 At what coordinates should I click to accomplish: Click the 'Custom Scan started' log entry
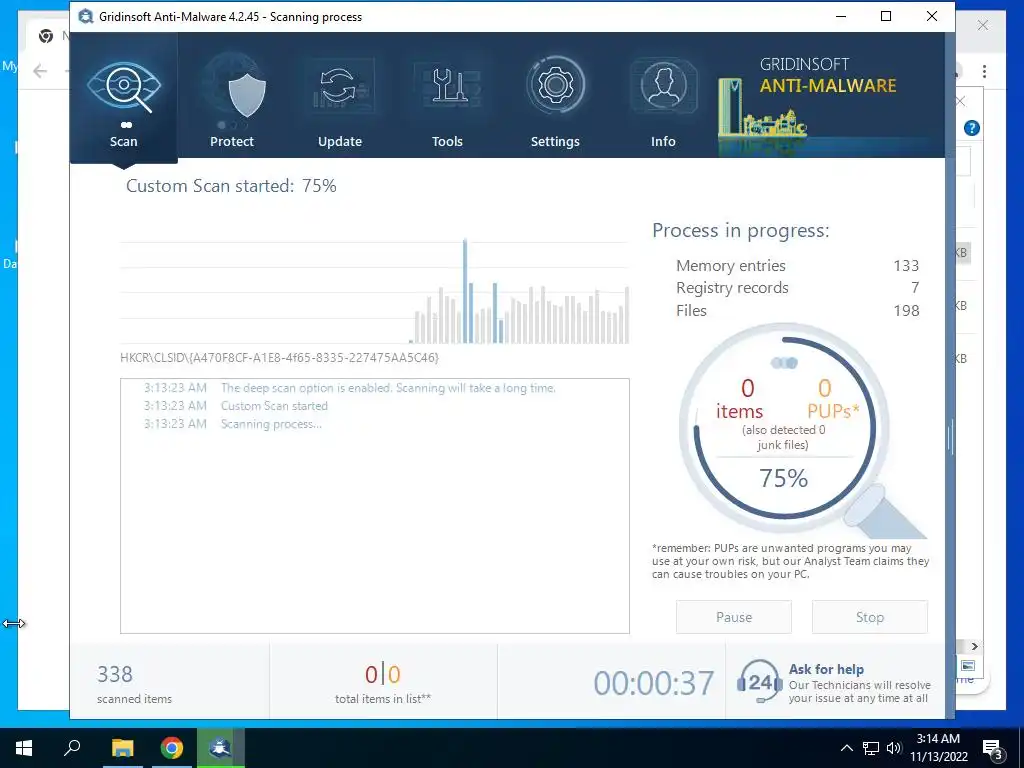[x=274, y=406]
